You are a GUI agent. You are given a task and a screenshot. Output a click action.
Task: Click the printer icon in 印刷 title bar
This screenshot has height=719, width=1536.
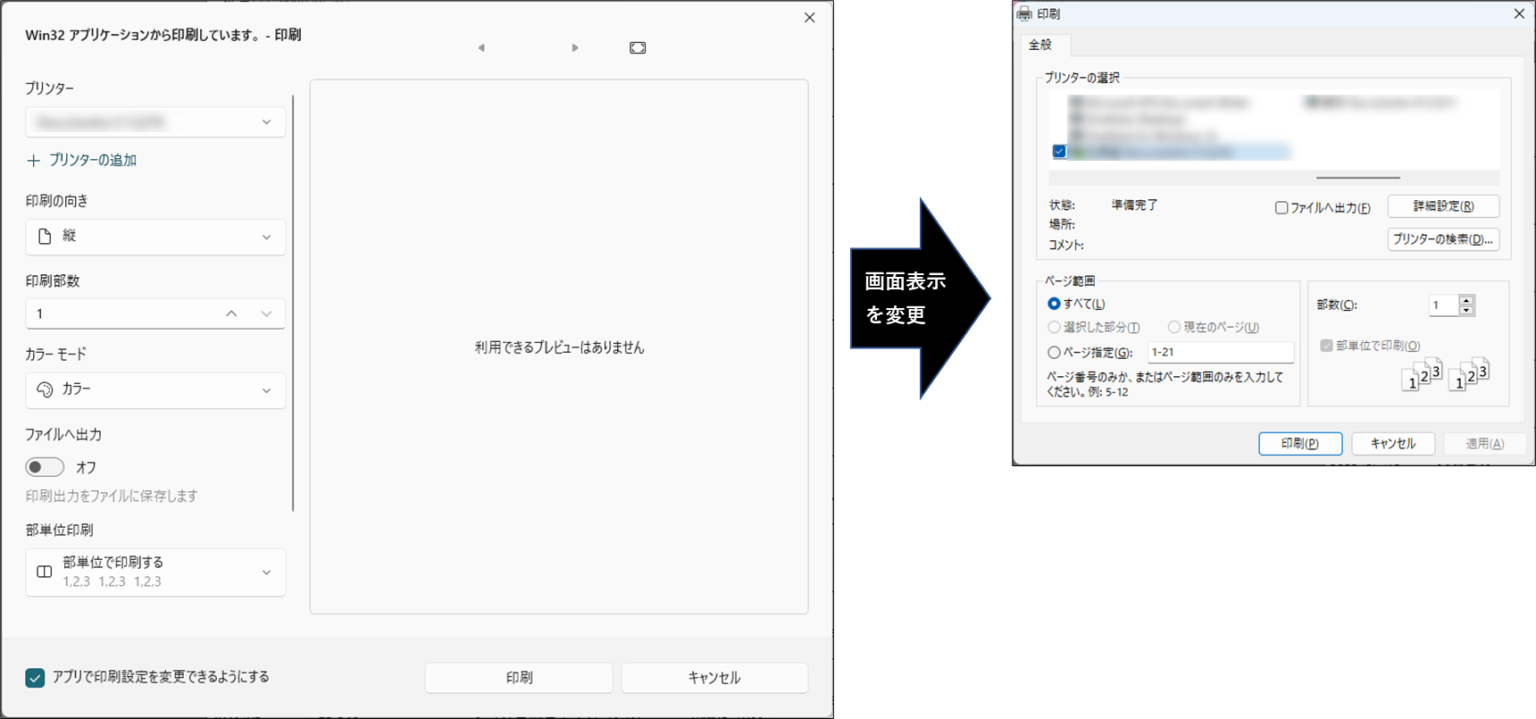1024,14
